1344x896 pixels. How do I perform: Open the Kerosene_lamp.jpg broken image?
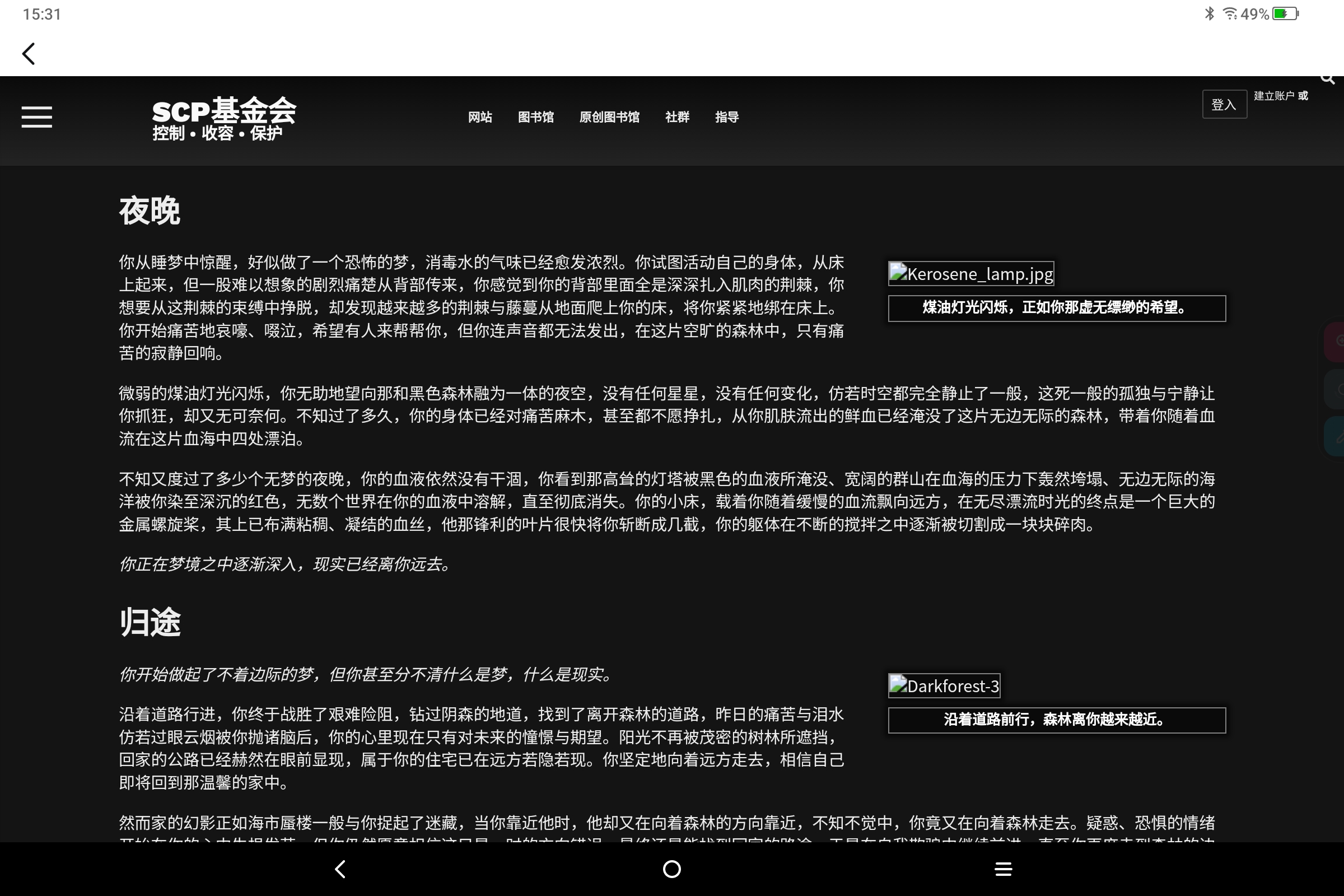(971, 274)
